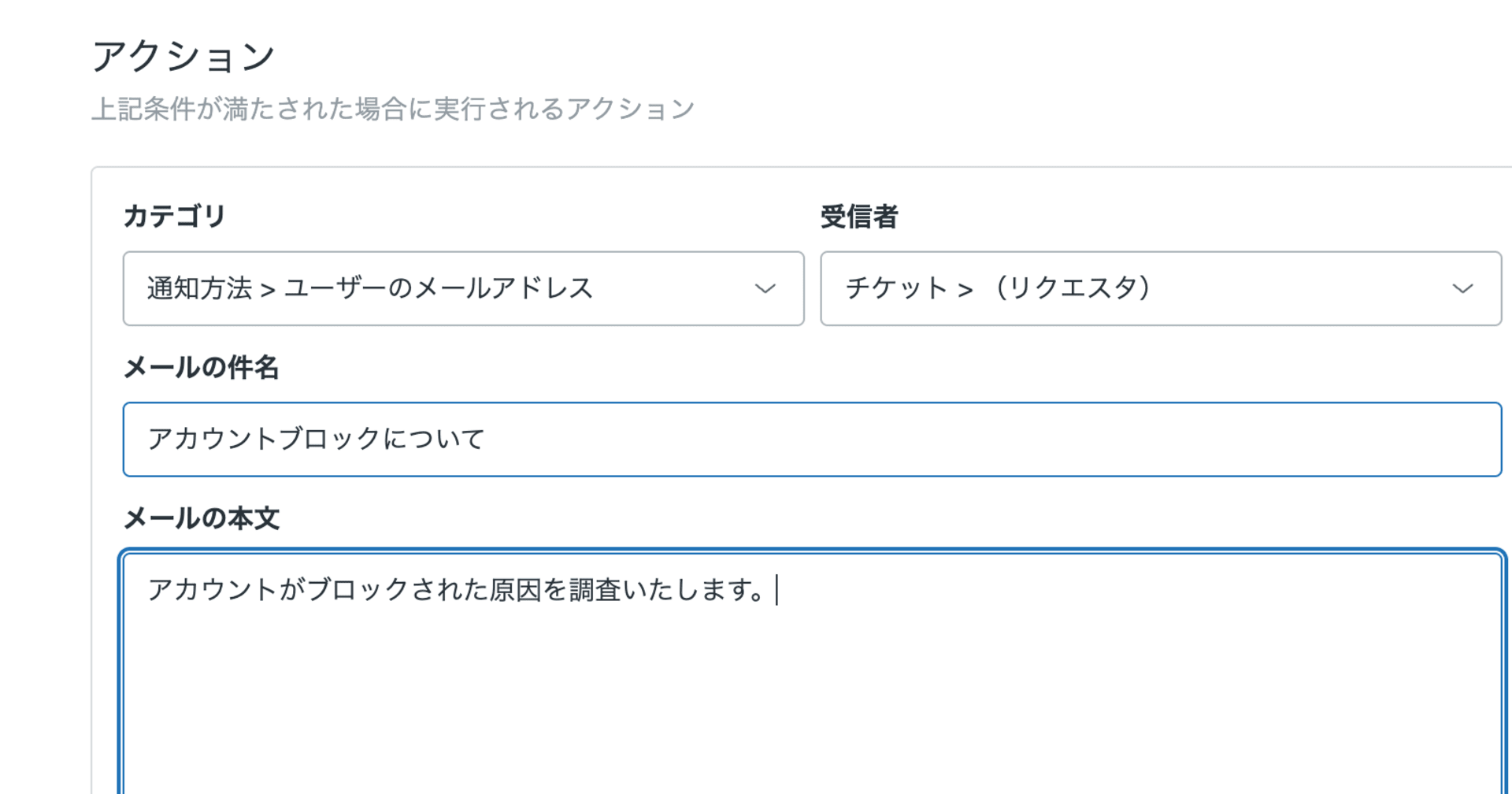Image resolution: width=1512 pixels, height=794 pixels.
Task: Click the カテゴリ field label
Action: tap(175, 216)
